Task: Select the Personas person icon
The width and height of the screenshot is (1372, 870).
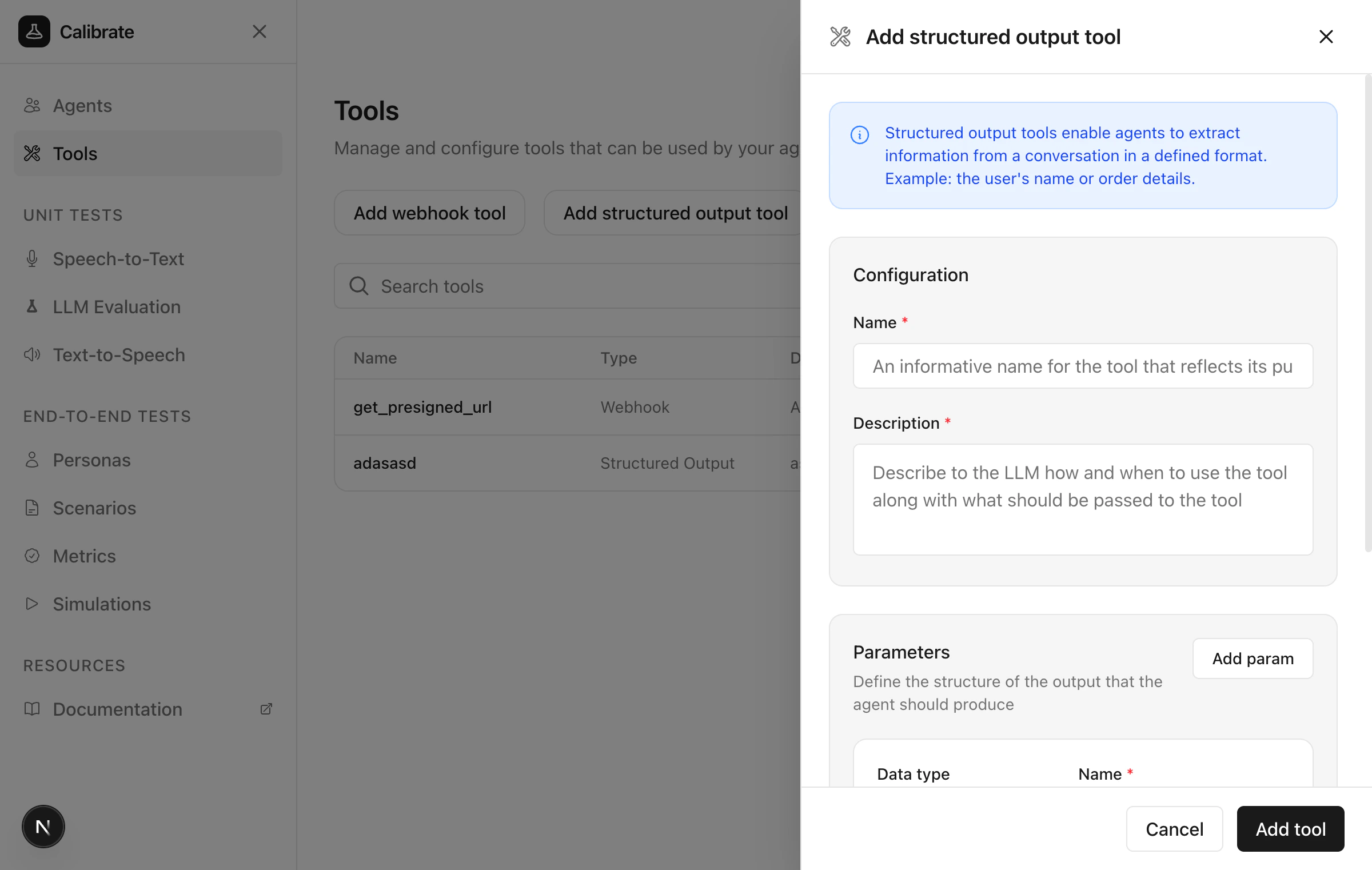Action: [x=32, y=460]
